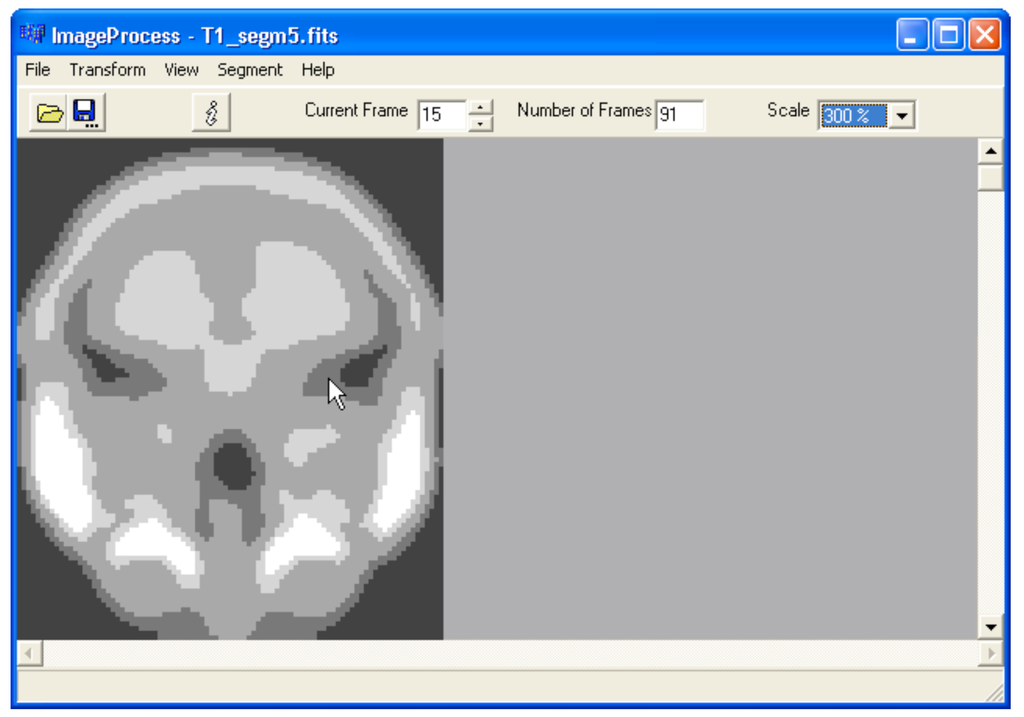Open the Help menu
The height and width of the screenshot is (717, 1024).
[318, 70]
